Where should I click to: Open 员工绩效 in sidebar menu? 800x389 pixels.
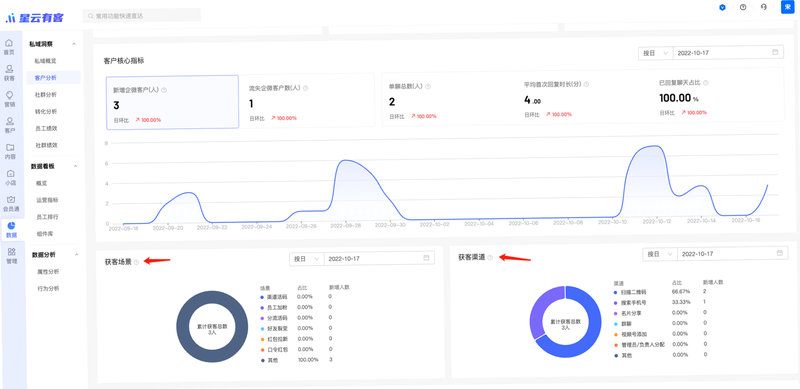46,128
